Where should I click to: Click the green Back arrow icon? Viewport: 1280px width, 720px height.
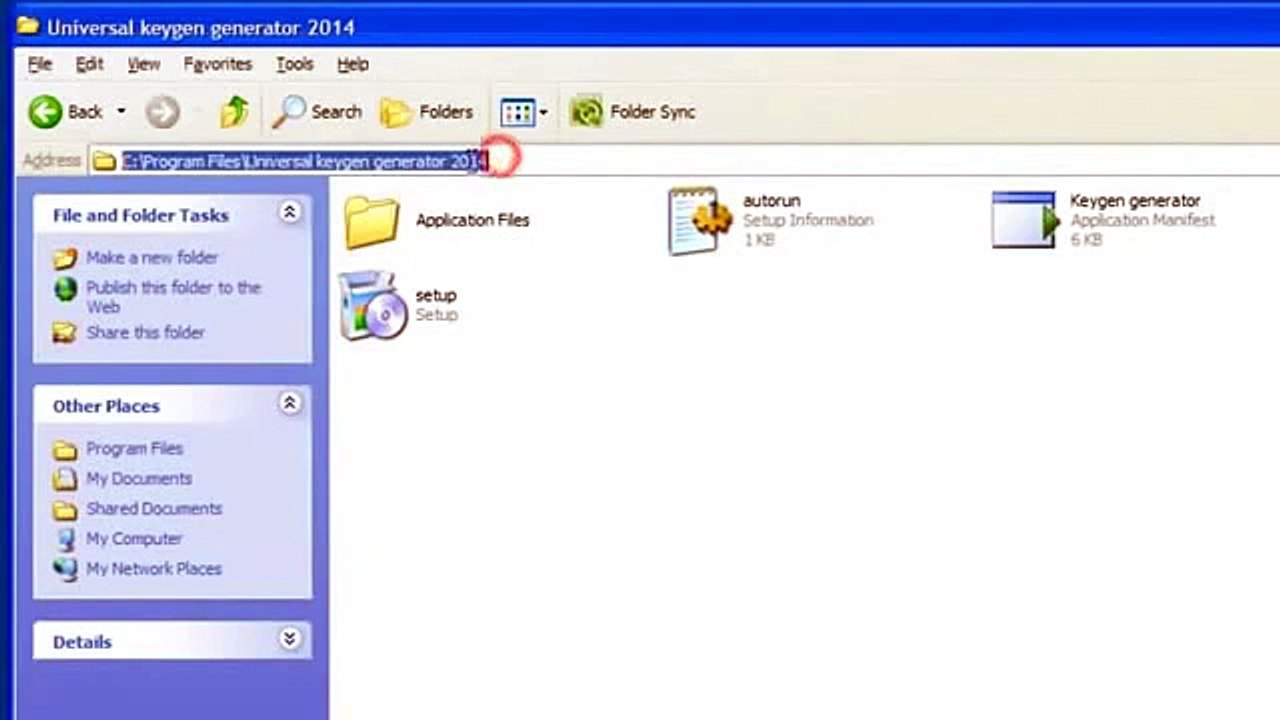click(x=45, y=112)
